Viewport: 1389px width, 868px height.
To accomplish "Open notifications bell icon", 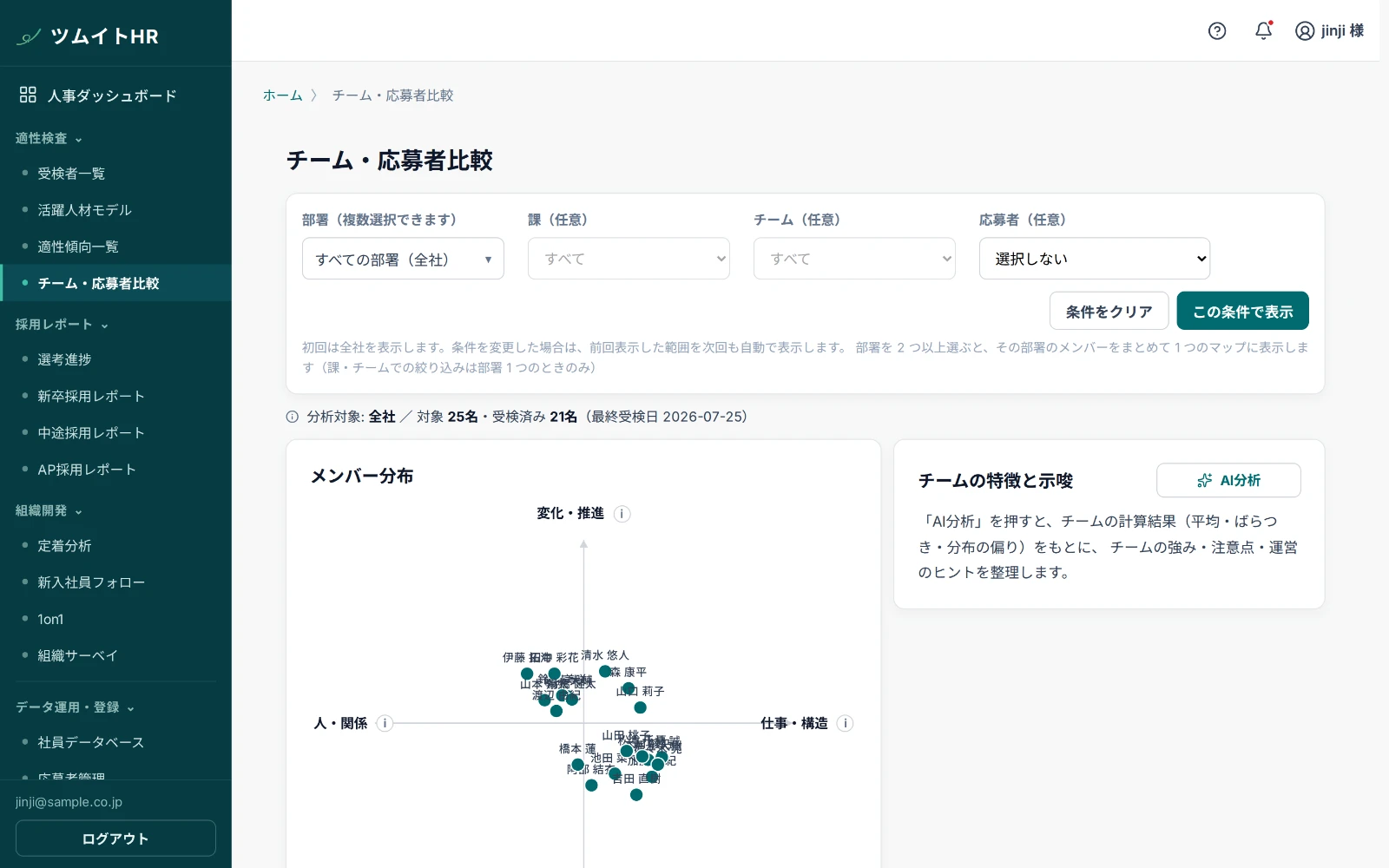I will tap(1264, 31).
